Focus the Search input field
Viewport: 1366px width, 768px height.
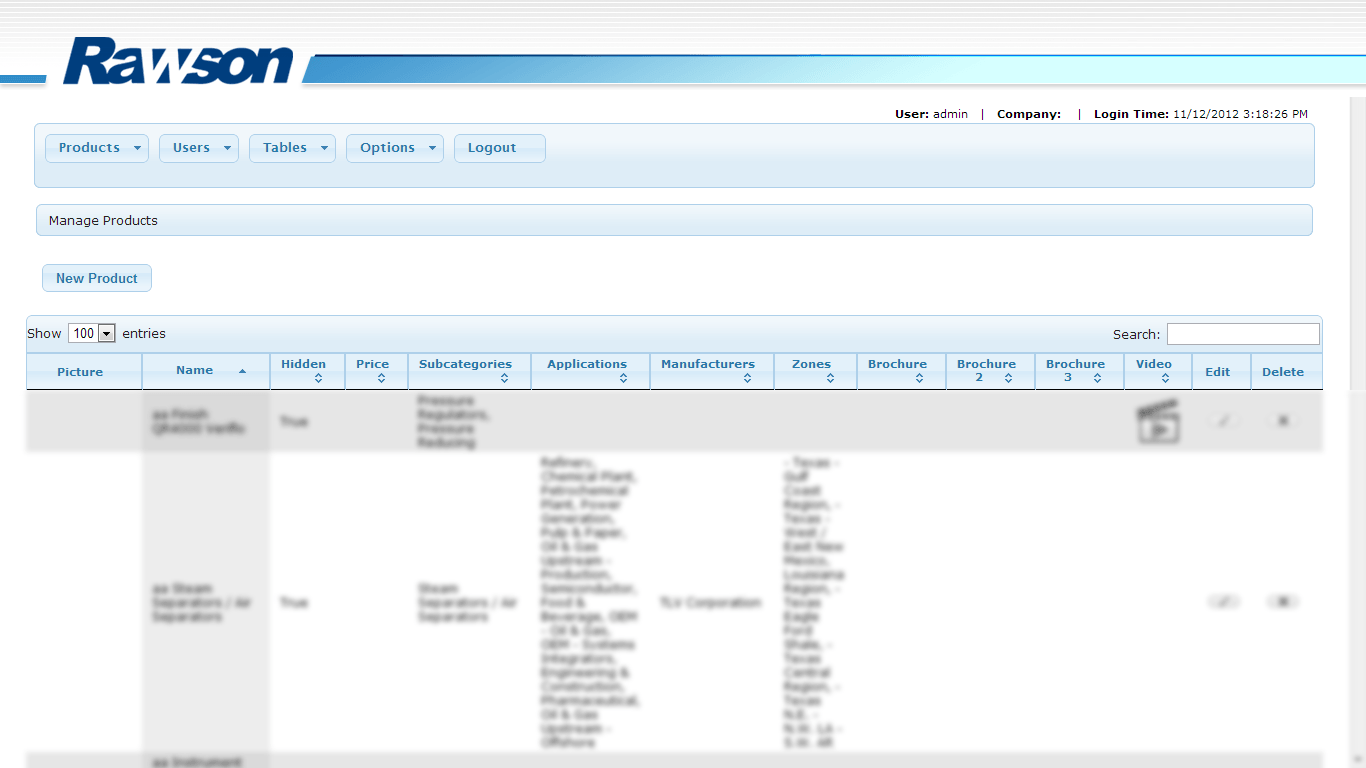pos(1243,334)
